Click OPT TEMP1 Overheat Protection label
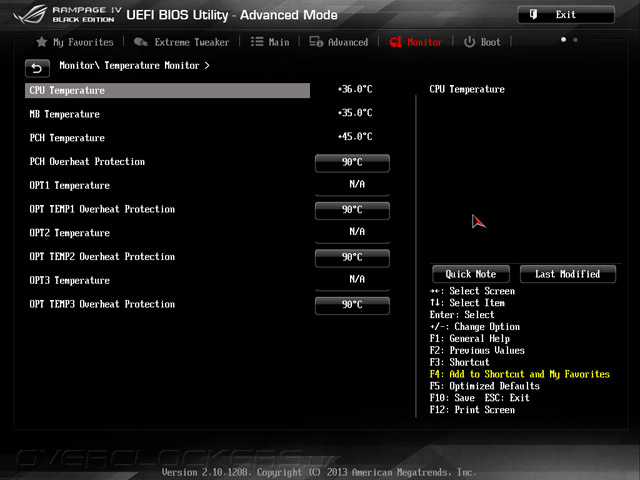 [102, 209]
